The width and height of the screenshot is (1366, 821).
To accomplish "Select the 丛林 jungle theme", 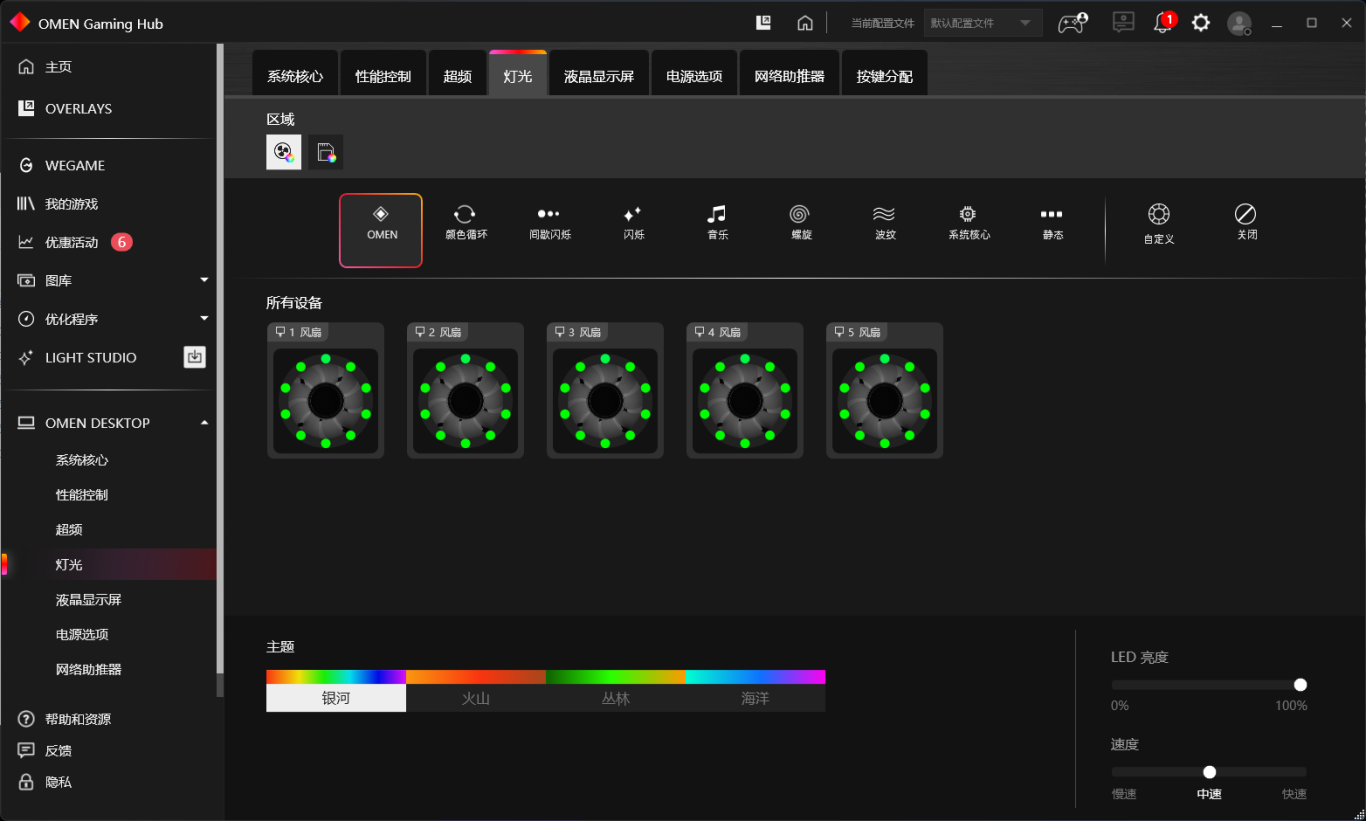I will point(616,698).
